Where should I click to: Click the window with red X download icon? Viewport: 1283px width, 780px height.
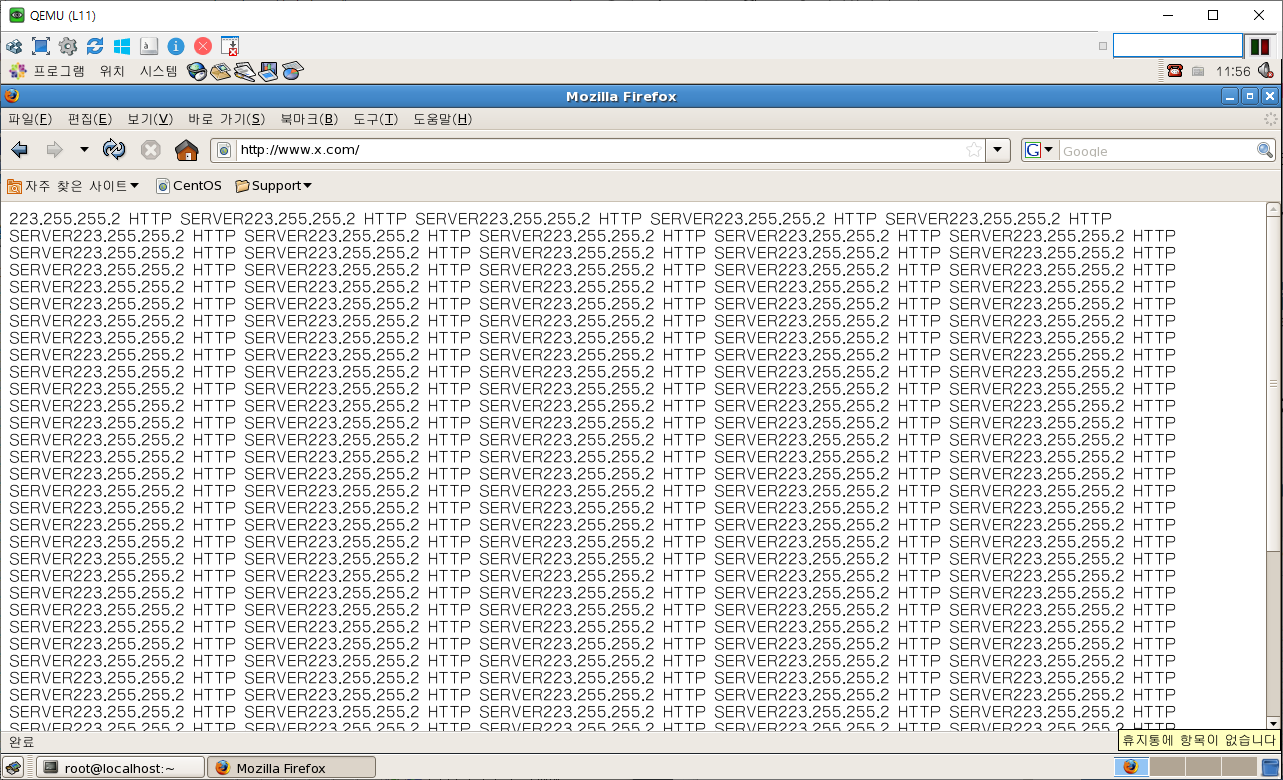point(230,46)
